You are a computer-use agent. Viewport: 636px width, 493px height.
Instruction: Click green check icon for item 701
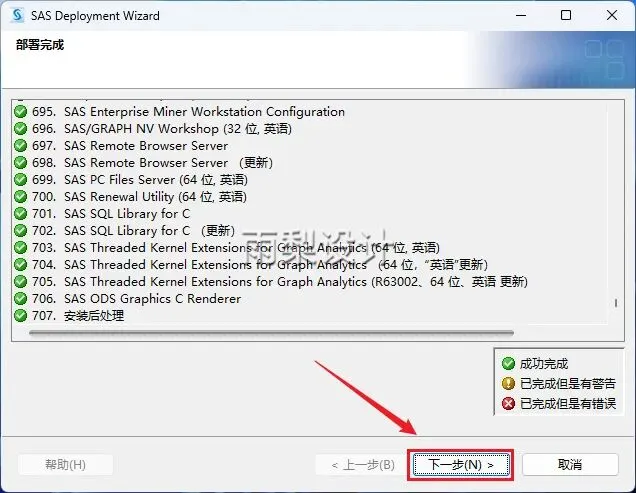click(x=20, y=214)
